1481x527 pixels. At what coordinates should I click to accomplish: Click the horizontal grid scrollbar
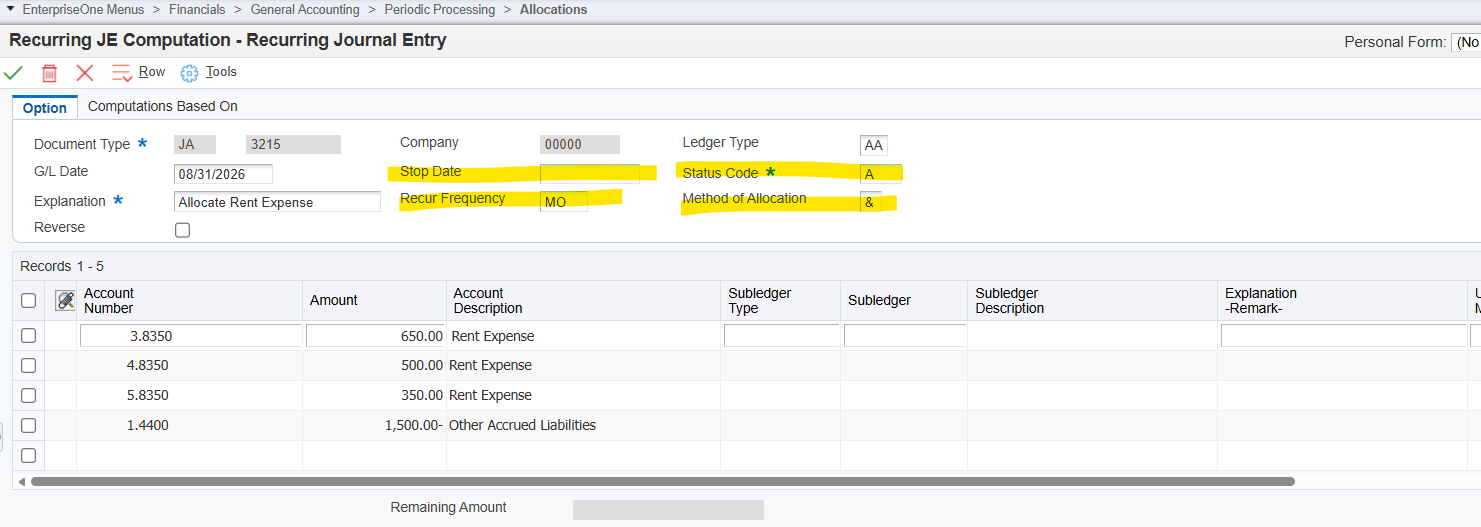click(x=663, y=481)
